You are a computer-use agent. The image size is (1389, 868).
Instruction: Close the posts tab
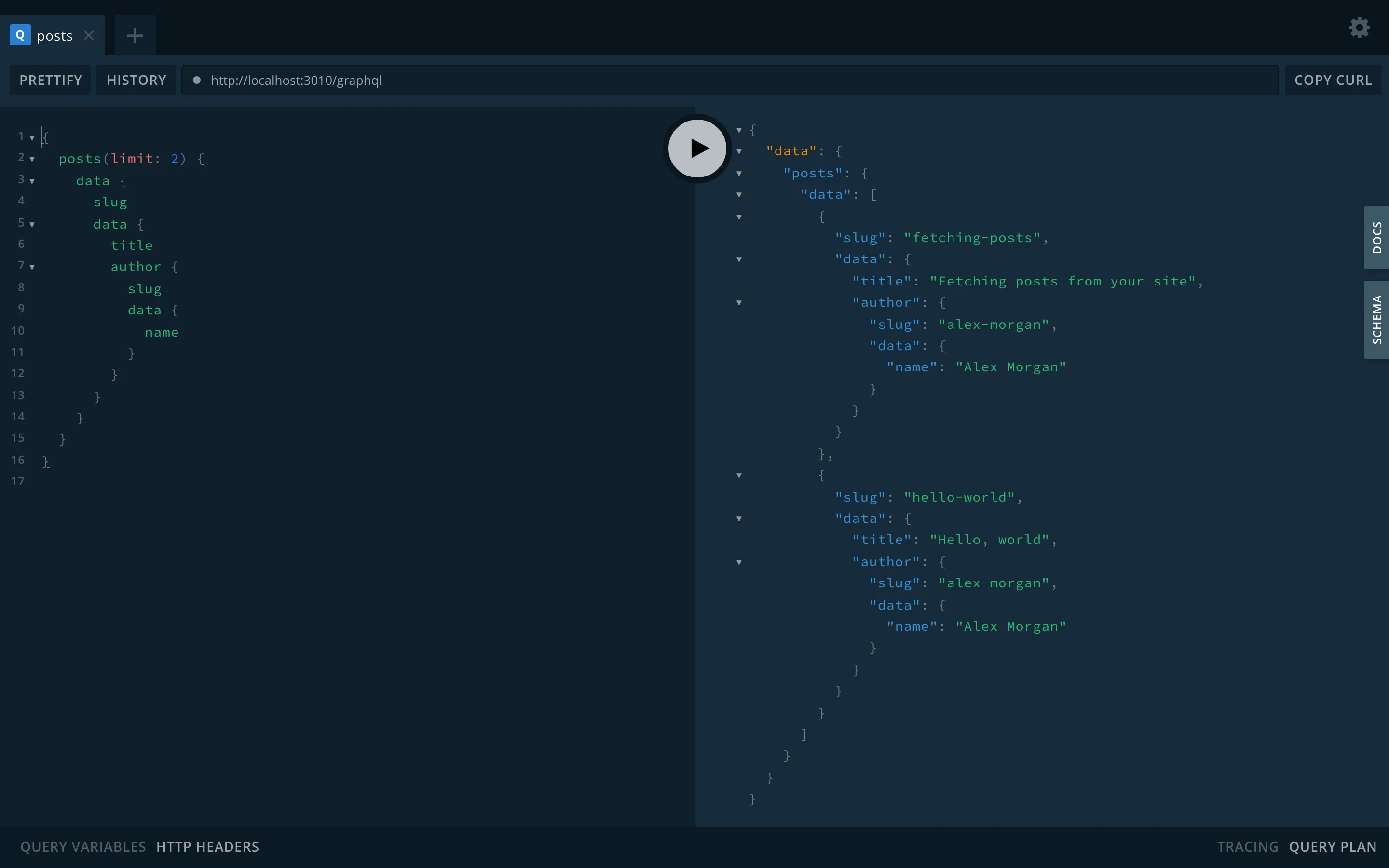click(88, 36)
